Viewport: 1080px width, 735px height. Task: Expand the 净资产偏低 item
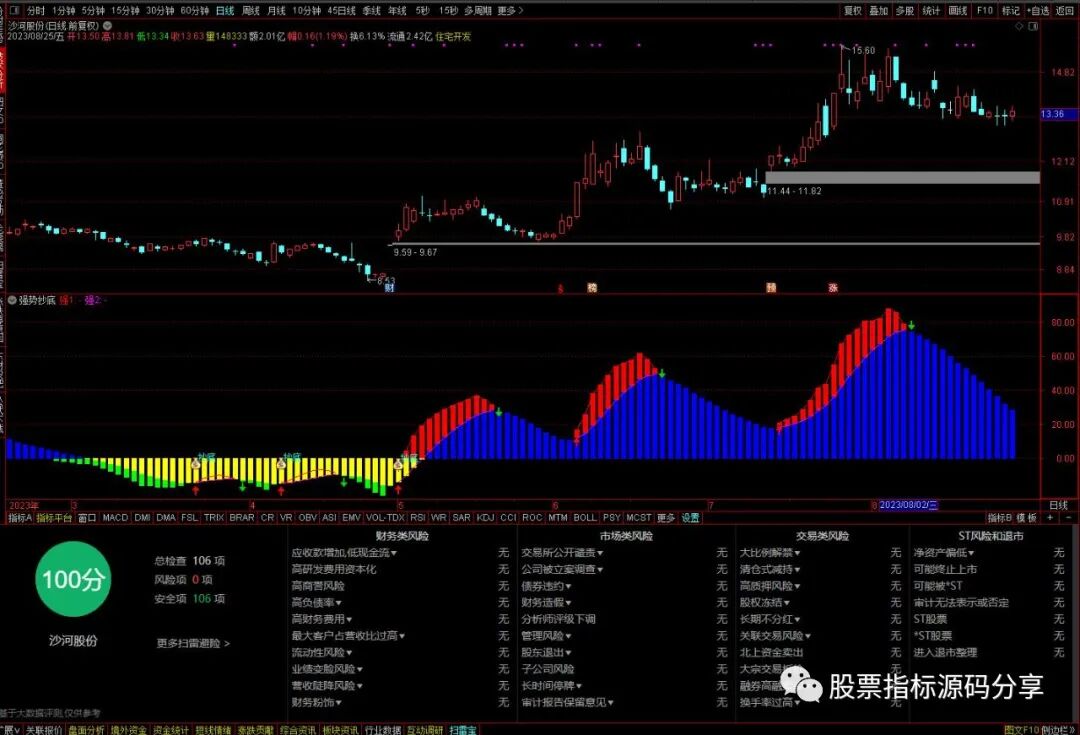pyautogui.click(x=944, y=552)
